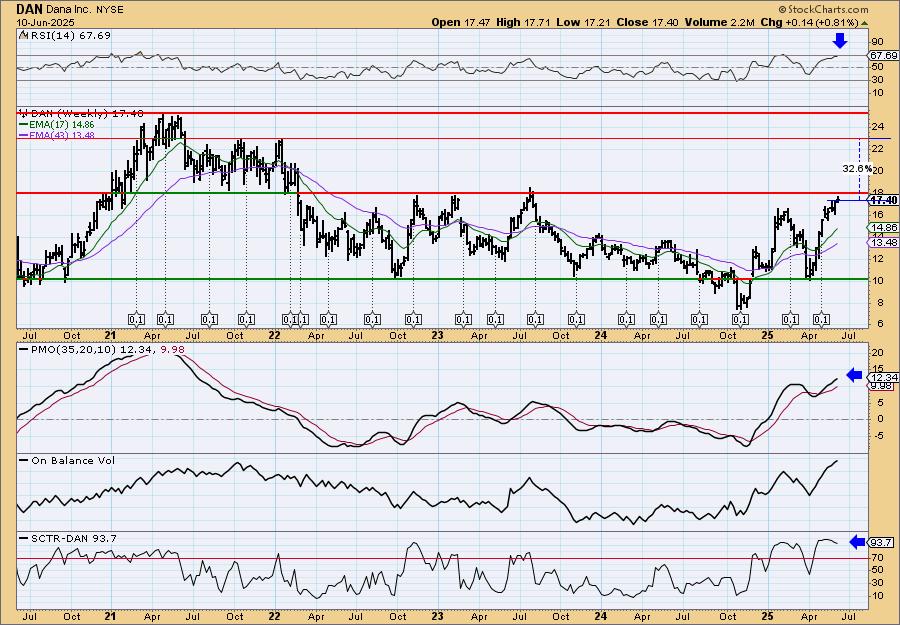Click the EMA(17) 14.86 legend text
The image size is (900, 625).
click(62, 125)
